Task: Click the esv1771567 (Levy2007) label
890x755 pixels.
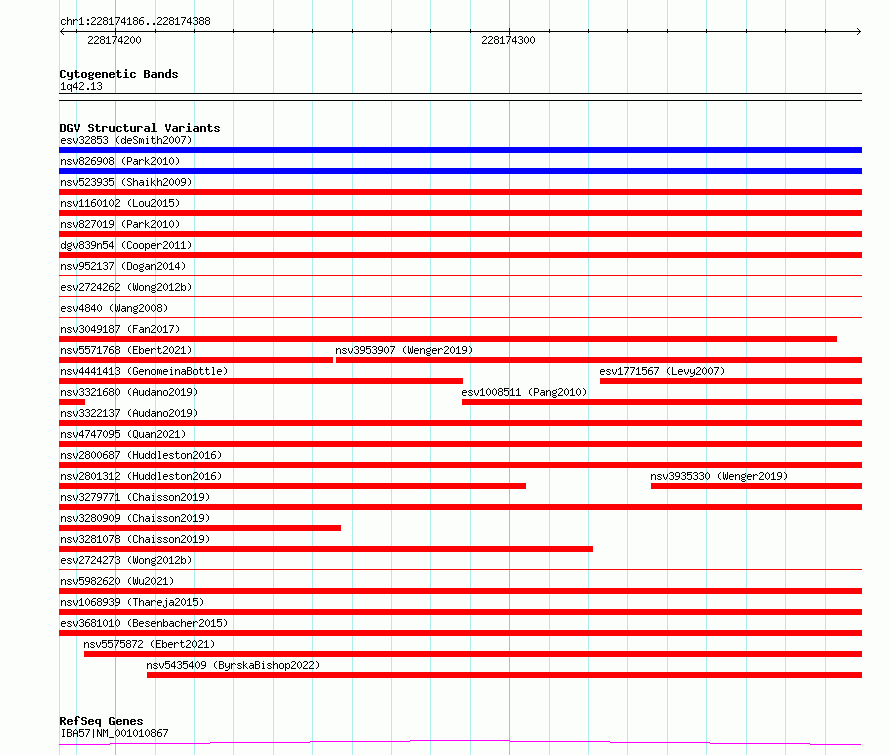Action: (662, 371)
